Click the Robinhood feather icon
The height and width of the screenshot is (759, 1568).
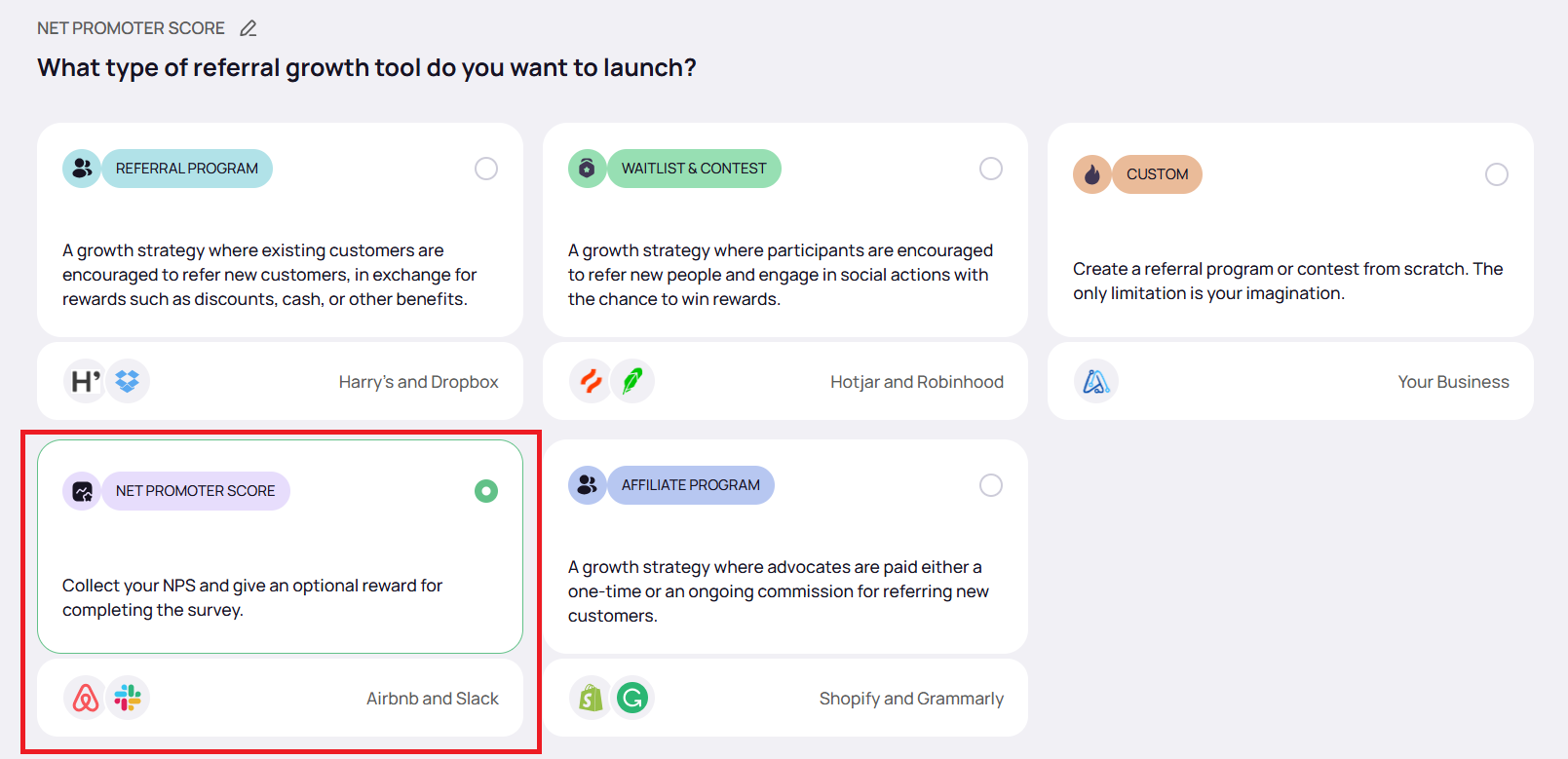(632, 382)
